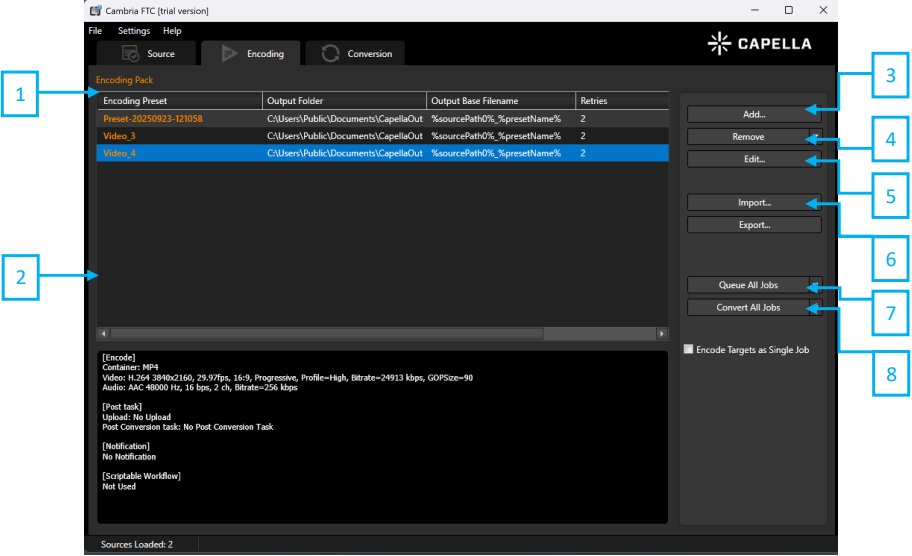Click the 'Upload: No Upload' details line
The height and width of the screenshot is (556, 912).
click(x=137, y=417)
